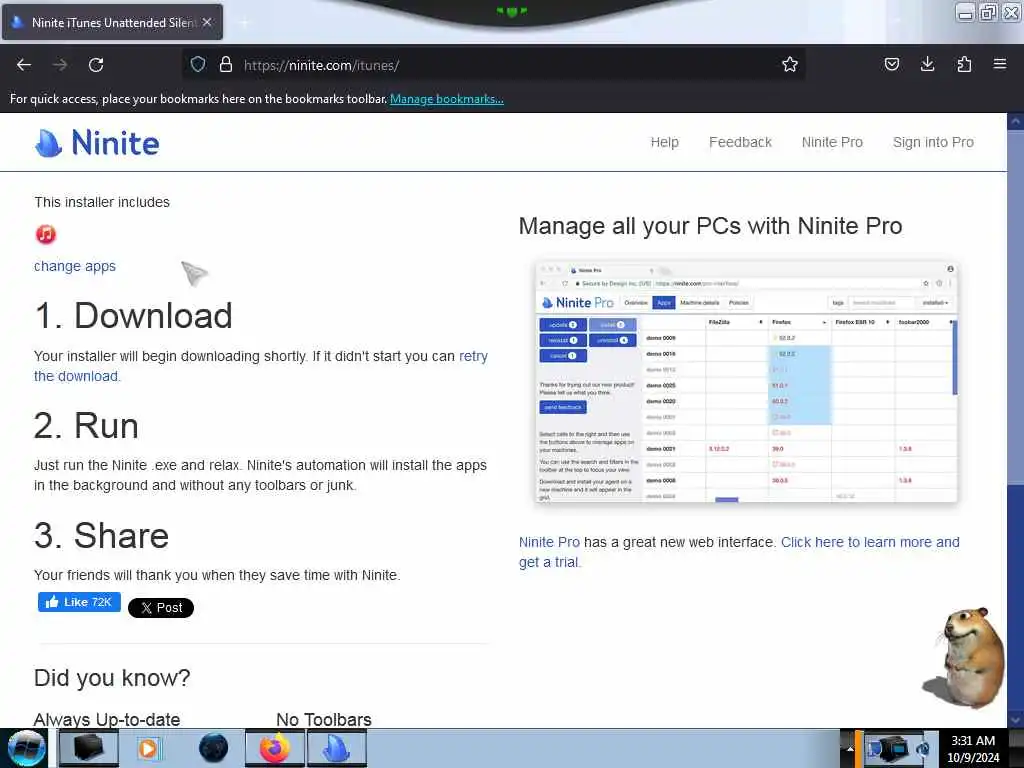Open the Feedback page link
Screen dimensions: 1024x768
(x=740, y=142)
